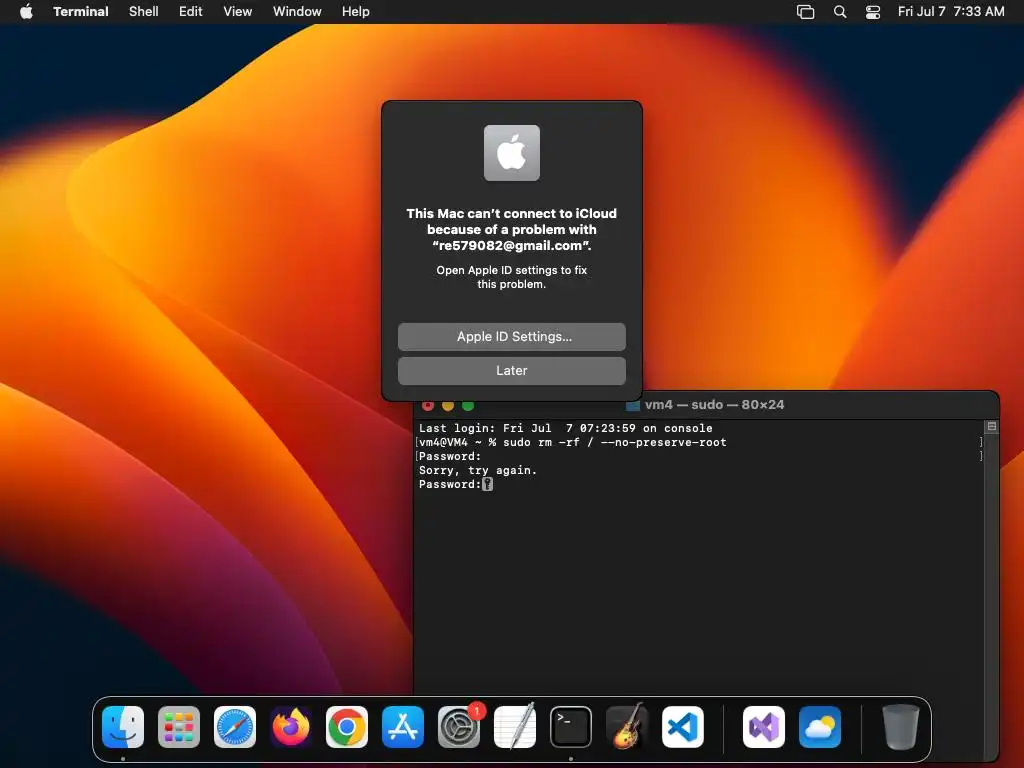This screenshot has height=768, width=1024.
Task: Click the Password prompt cursor in Terminal
Action: (x=487, y=485)
